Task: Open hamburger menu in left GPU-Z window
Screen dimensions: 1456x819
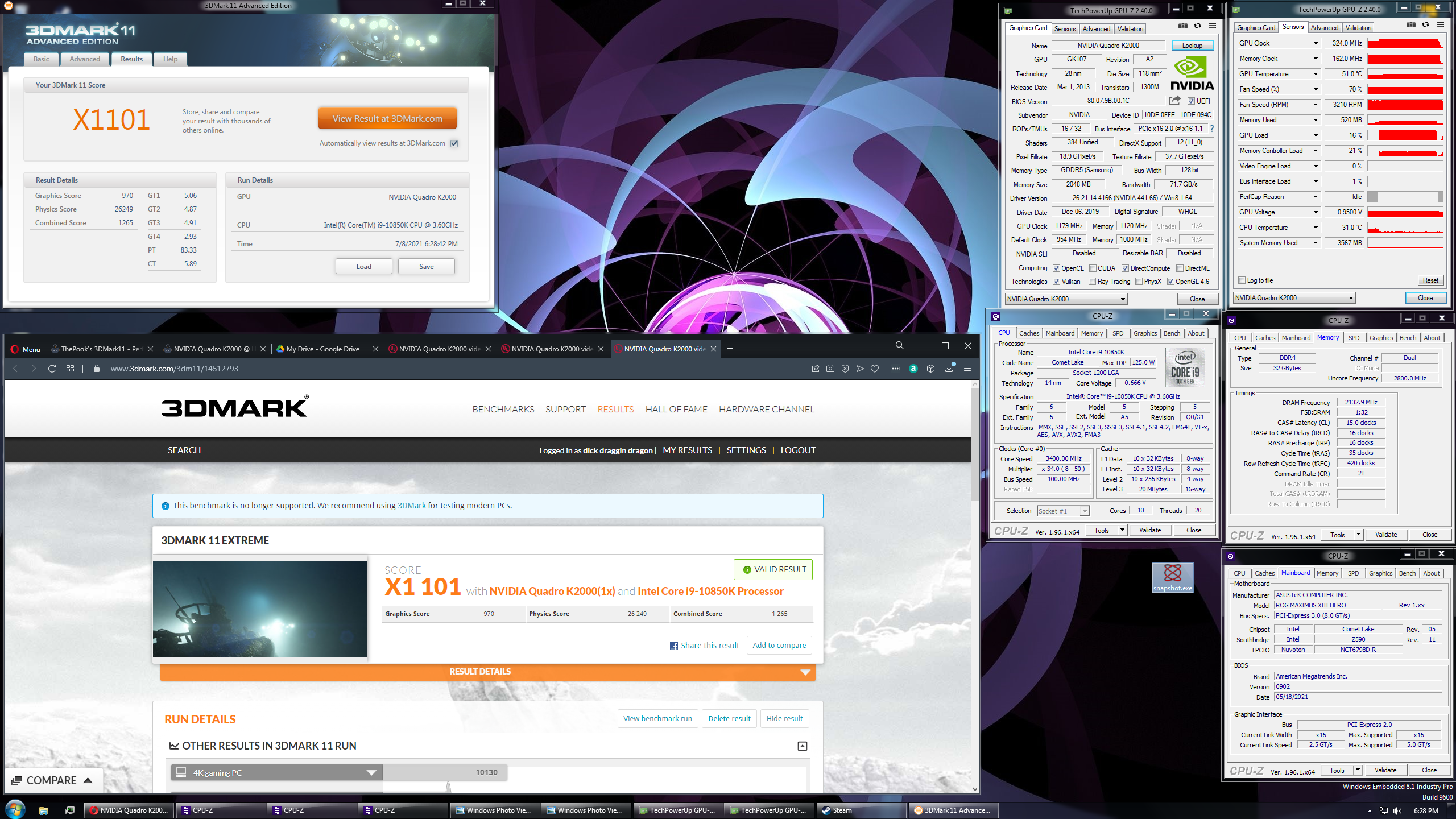Action: point(1213,26)
